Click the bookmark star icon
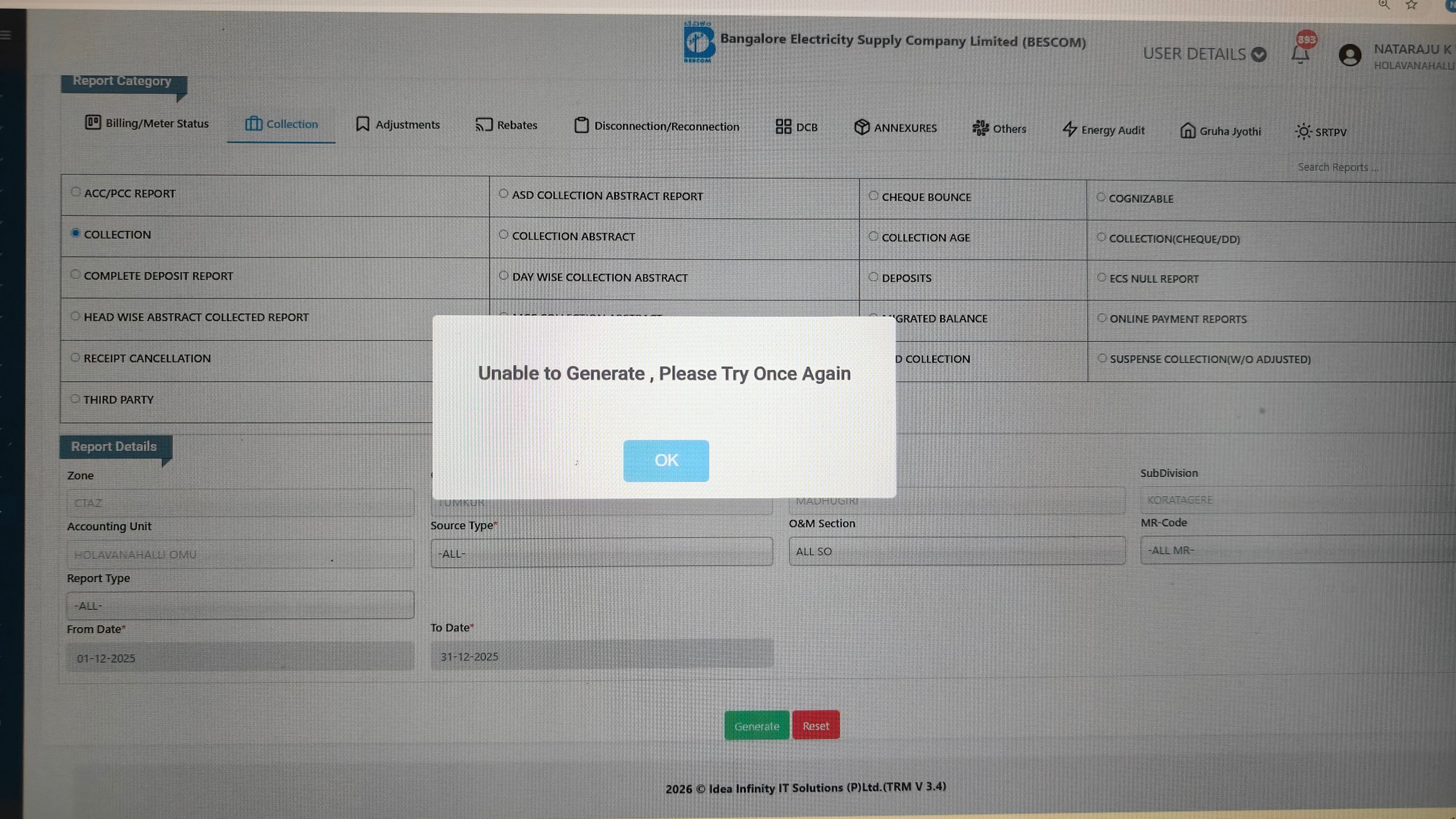This screenshot has width=1456, height=819. (x=1411, y=5)
